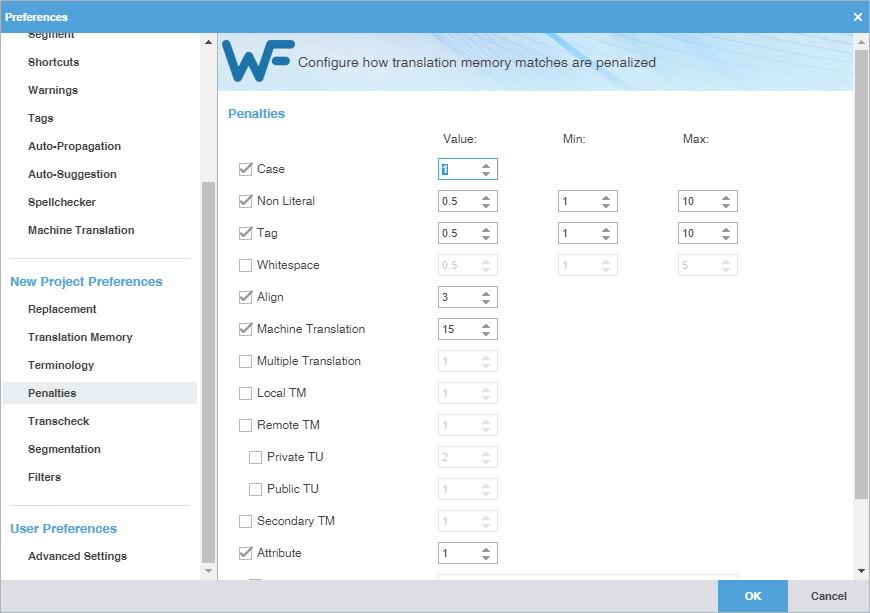Uncheck the Tag penalty option
This screenshot has width=870, height=613.
click(245, 233)
